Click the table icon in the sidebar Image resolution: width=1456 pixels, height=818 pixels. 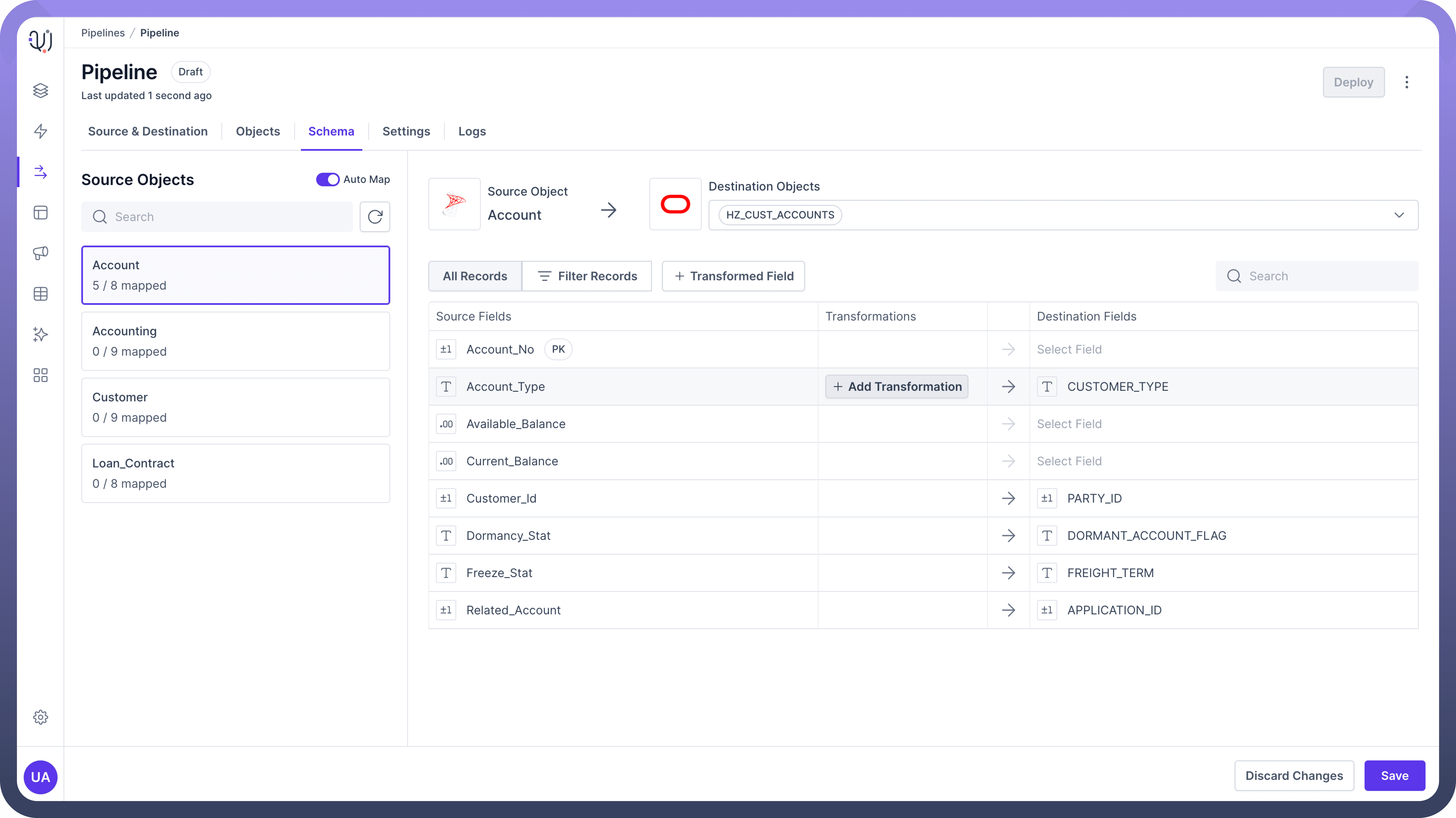40,294
